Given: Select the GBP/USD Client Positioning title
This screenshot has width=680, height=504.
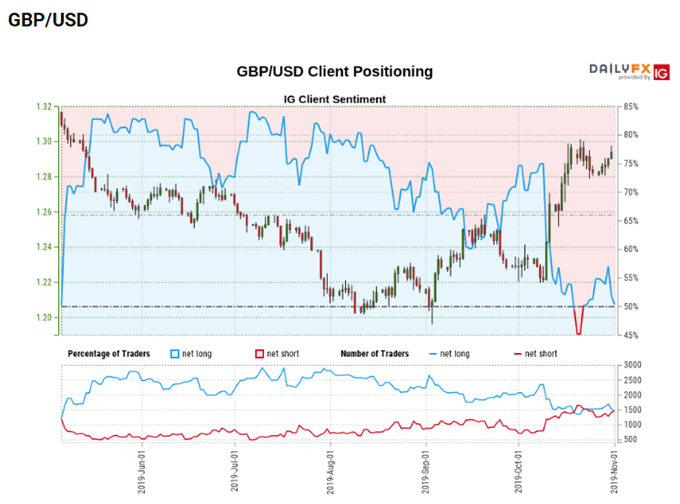Looking at the screenshot, I should click(334, 71).
